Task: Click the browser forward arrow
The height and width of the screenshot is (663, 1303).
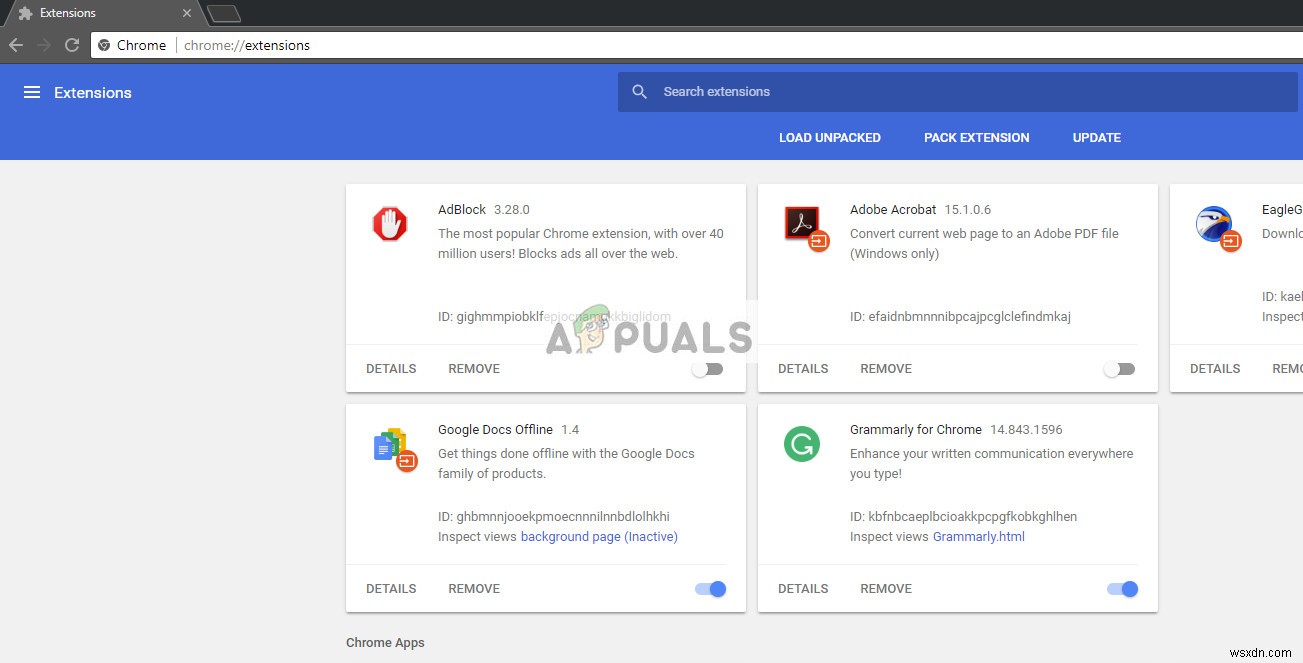Action: (x=44, y=45)
